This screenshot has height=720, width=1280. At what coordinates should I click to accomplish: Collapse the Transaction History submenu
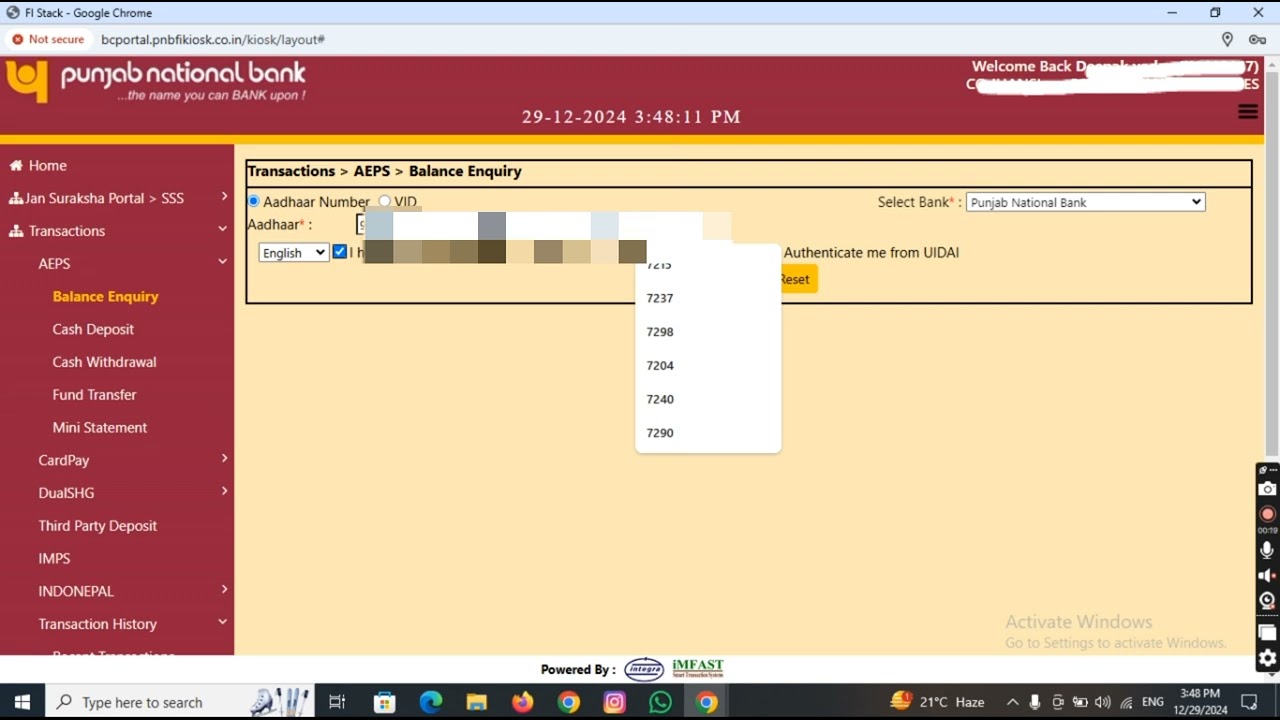(x=117, y=624)
